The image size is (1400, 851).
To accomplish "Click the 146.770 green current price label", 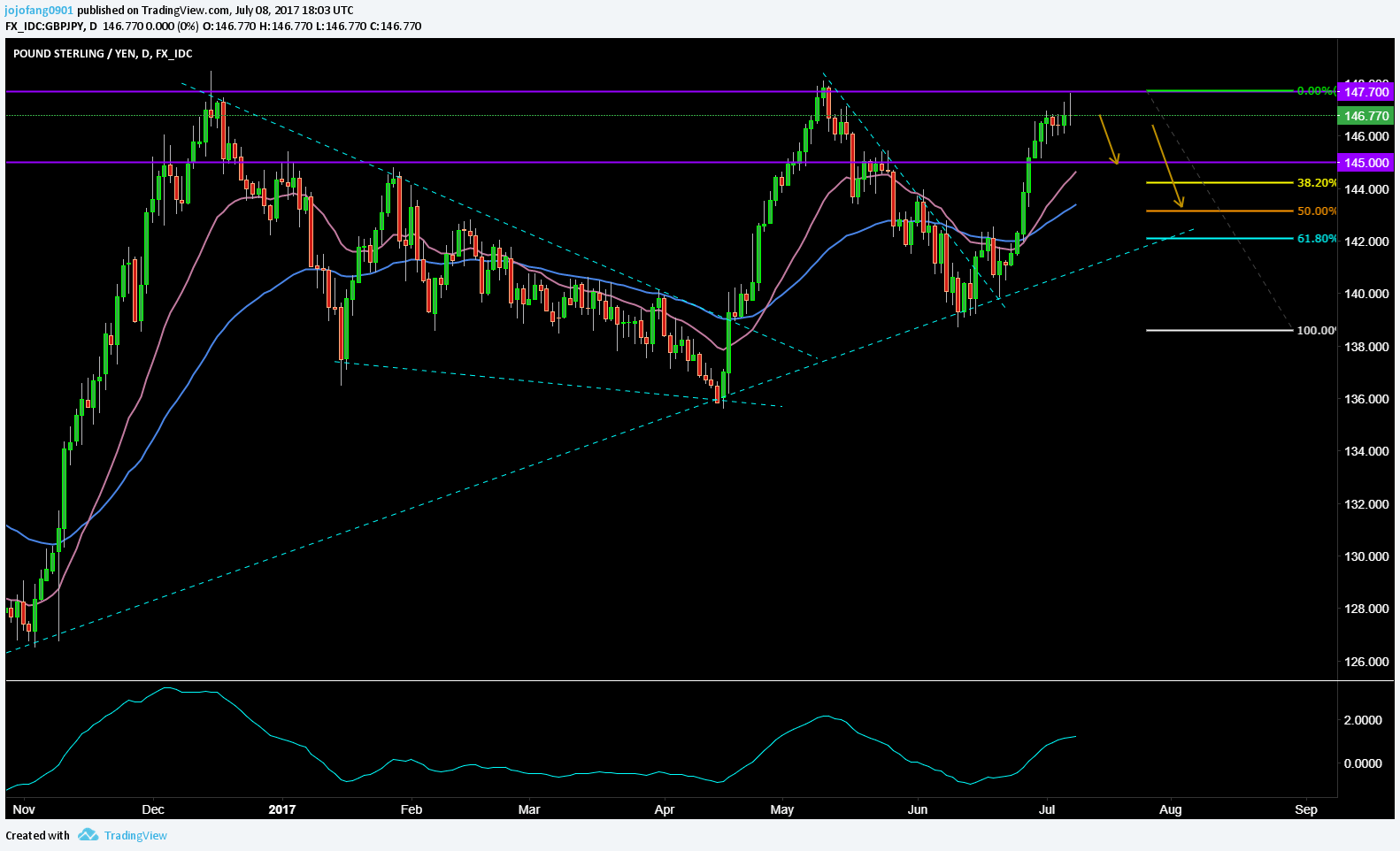I will tap(1366, 116).
